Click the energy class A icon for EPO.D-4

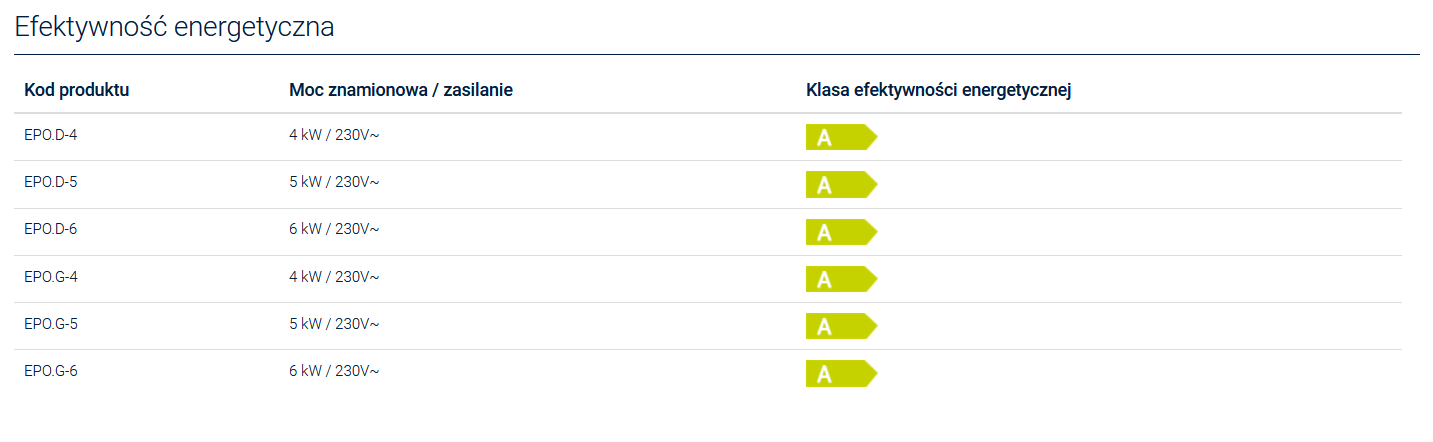click(x=840, y=138)
